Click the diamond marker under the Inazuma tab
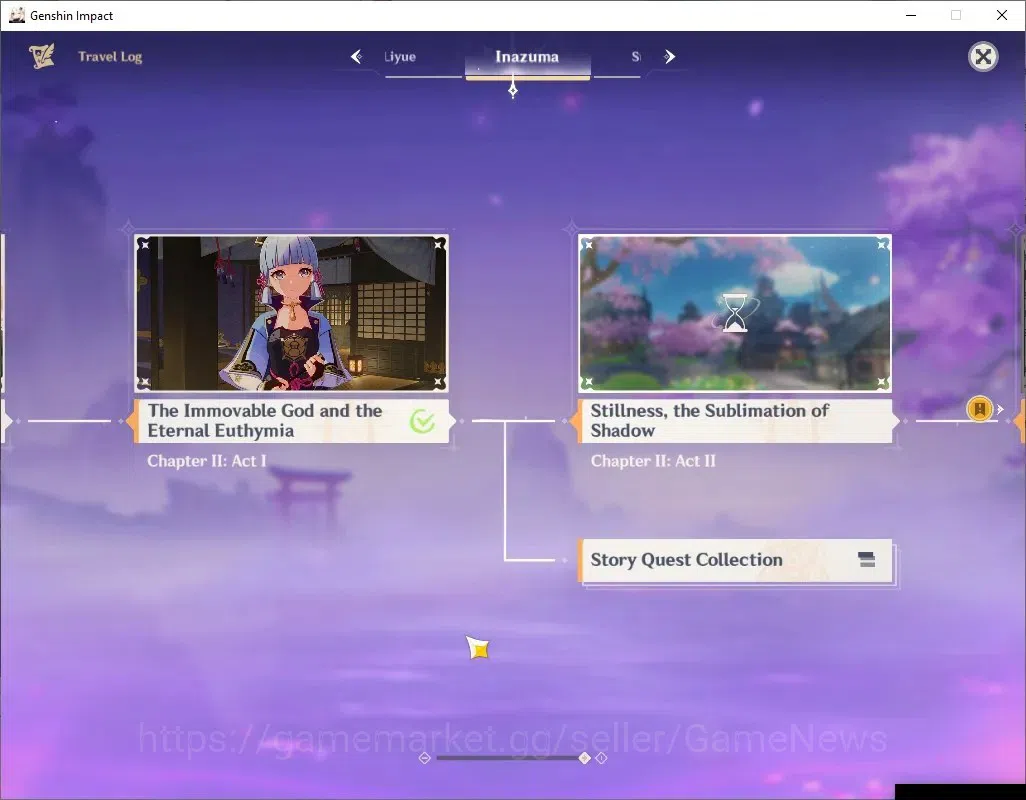The height and width of the screenshot is (800, 1026). [x=513, y=90]
